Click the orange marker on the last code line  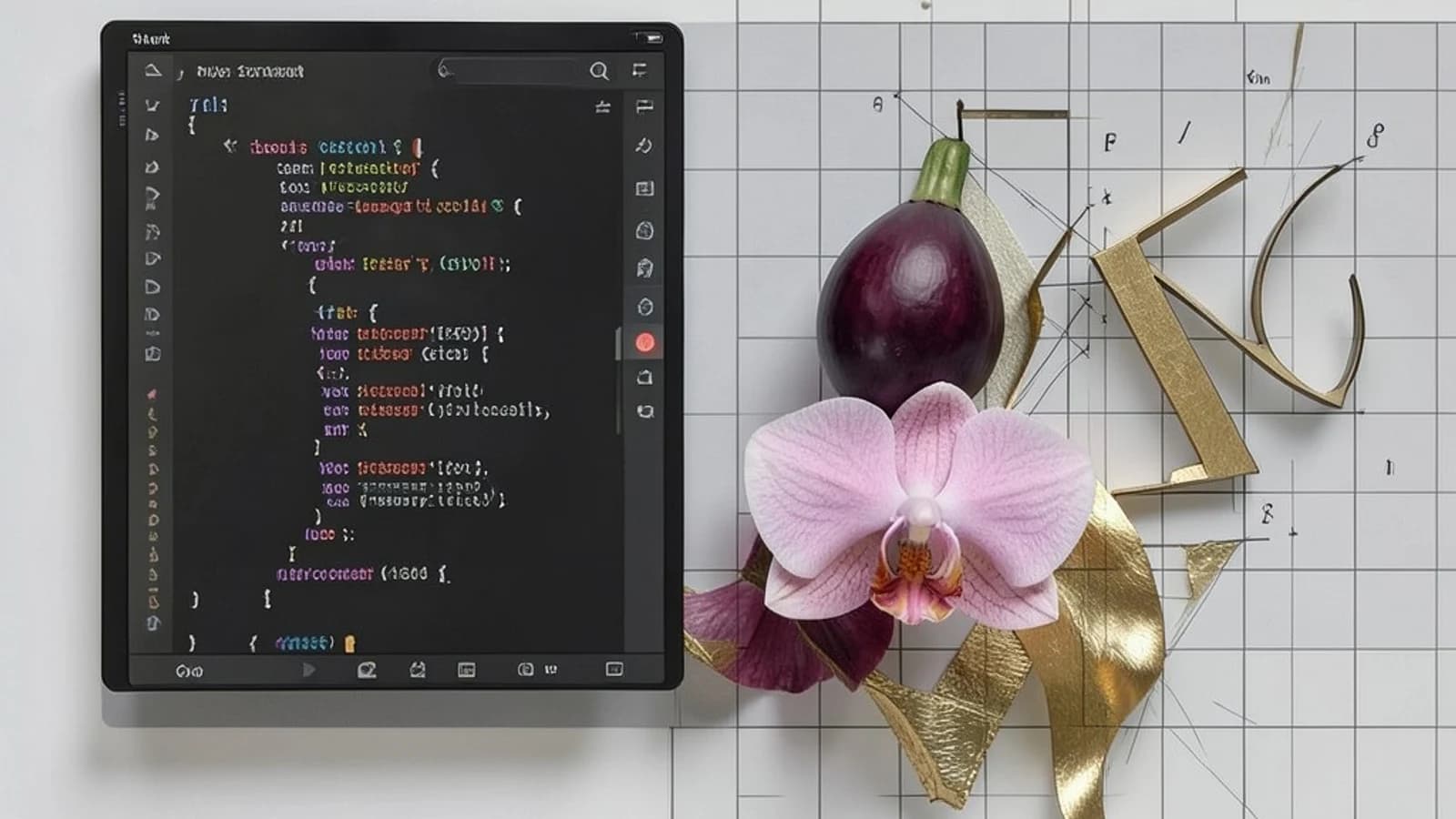[x=350, y=643]
